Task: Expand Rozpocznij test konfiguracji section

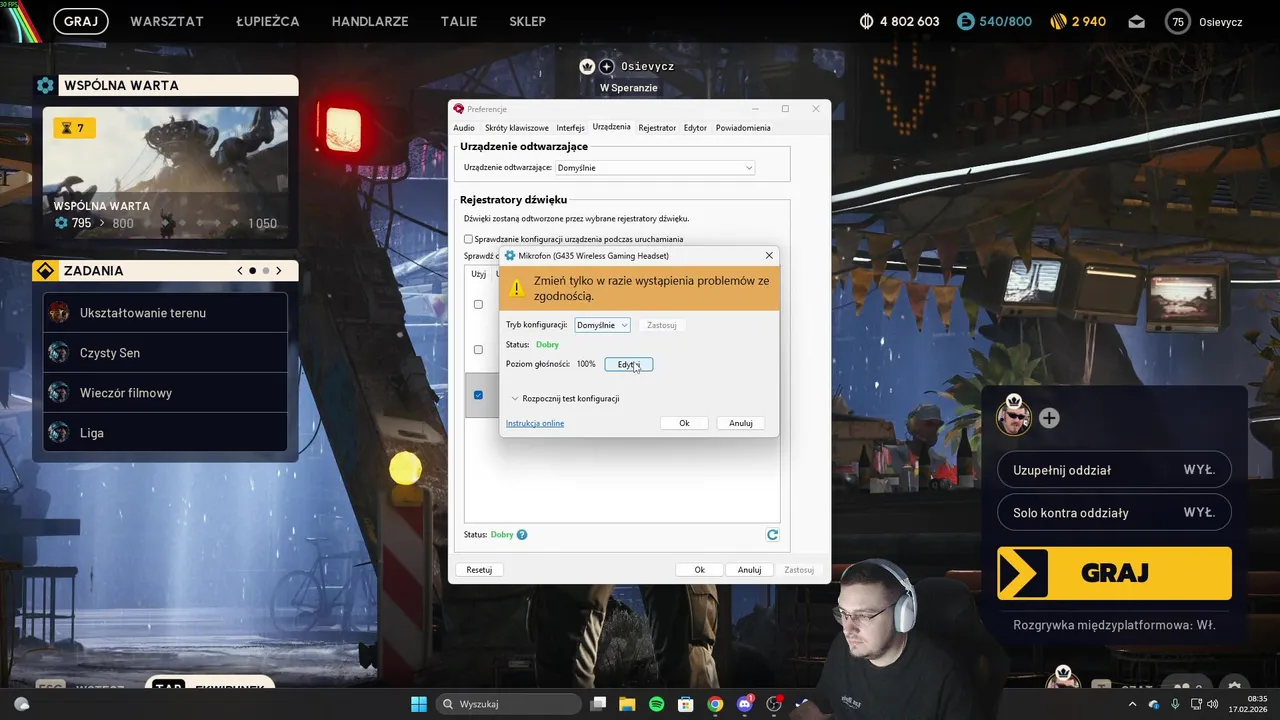Action: point(566,398)
